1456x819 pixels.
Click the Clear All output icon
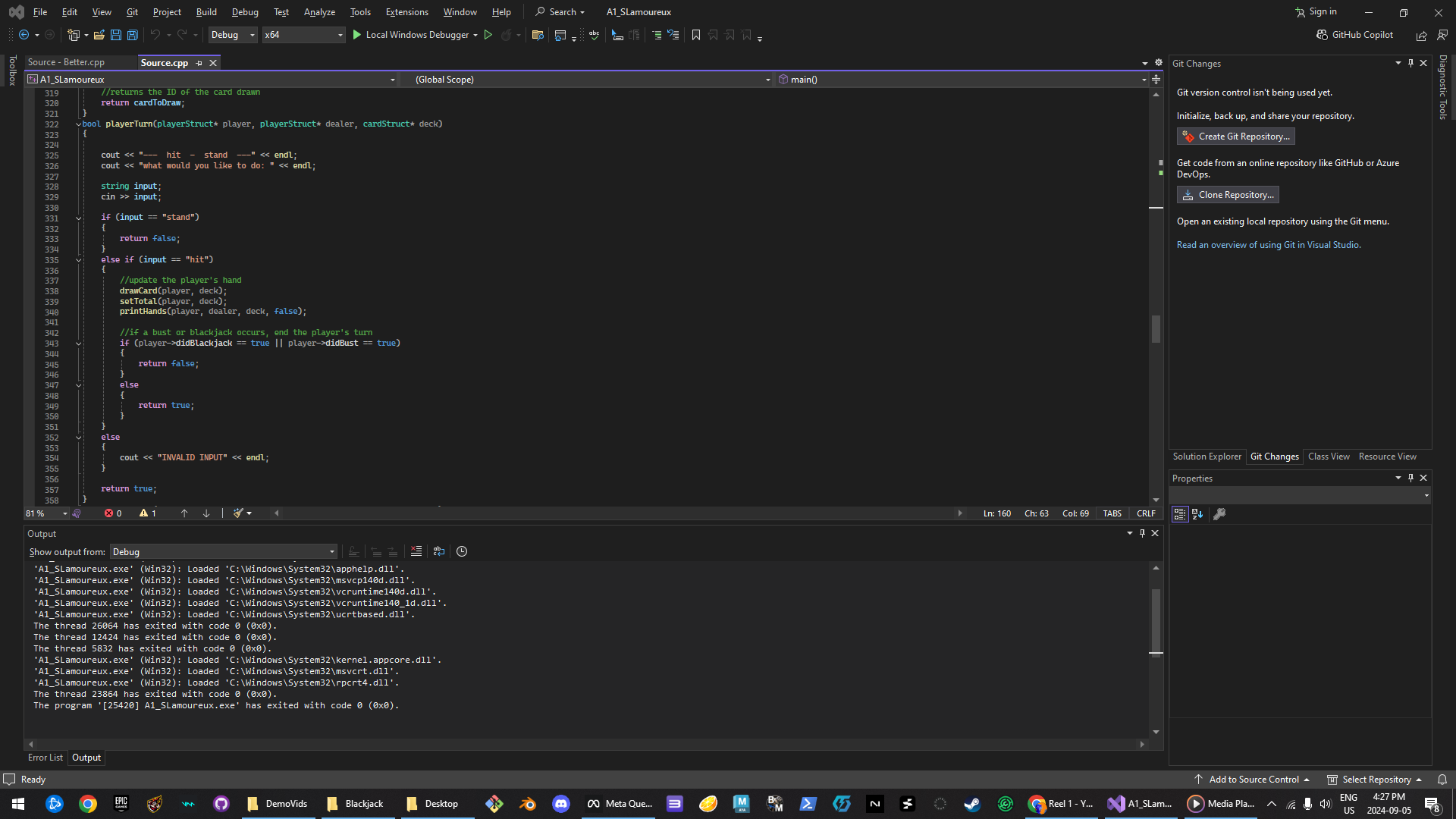click(x=416, y=551)
